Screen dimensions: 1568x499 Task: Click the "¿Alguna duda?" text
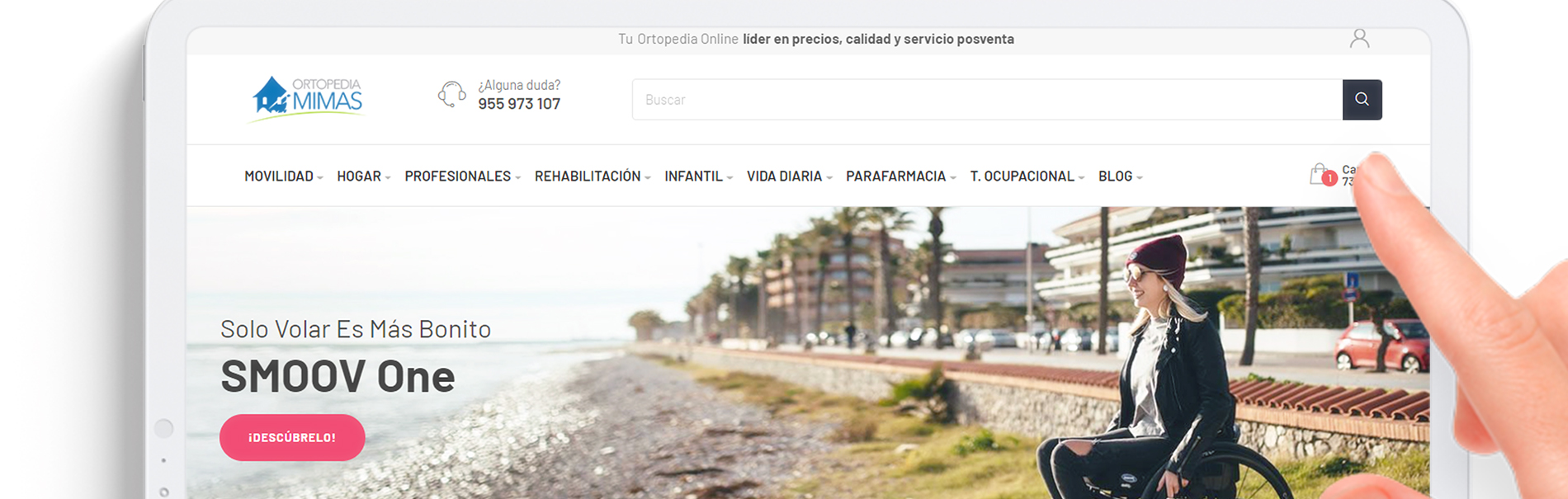click(519, 85)
